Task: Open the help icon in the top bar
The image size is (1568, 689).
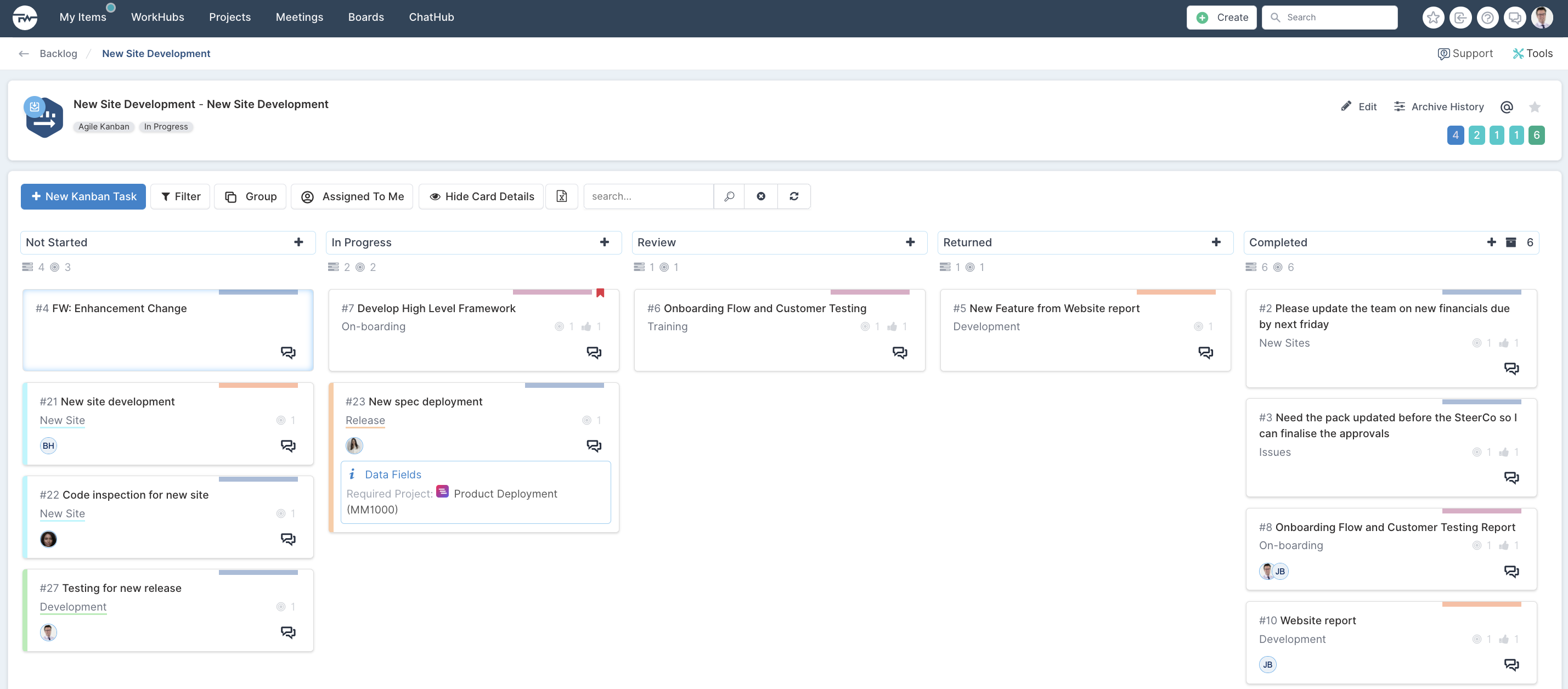Action: pyautogui.click(x=1487, y=18)
